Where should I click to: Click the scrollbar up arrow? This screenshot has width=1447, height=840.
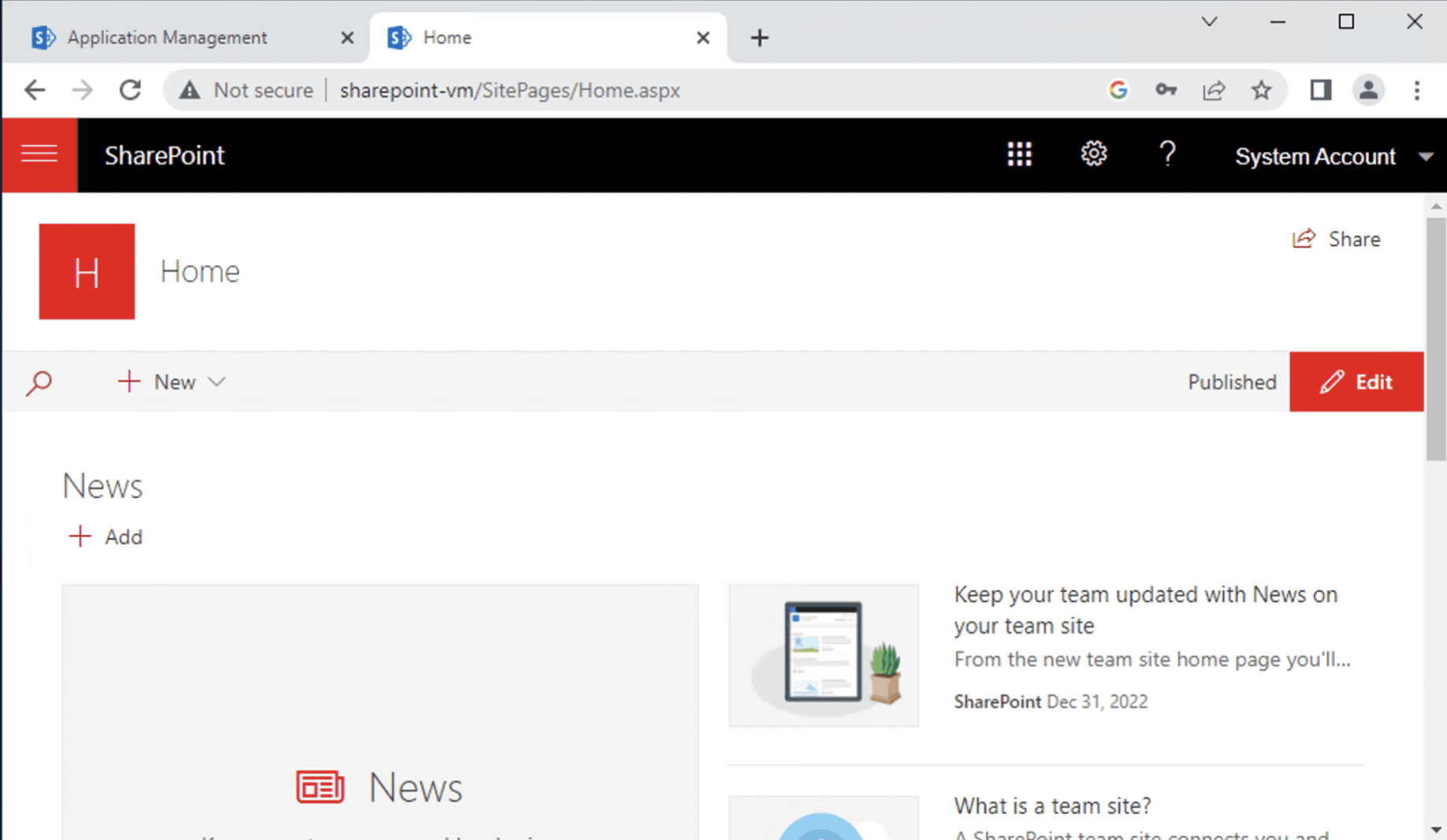pyautogui.click(x=1436, y=206)
